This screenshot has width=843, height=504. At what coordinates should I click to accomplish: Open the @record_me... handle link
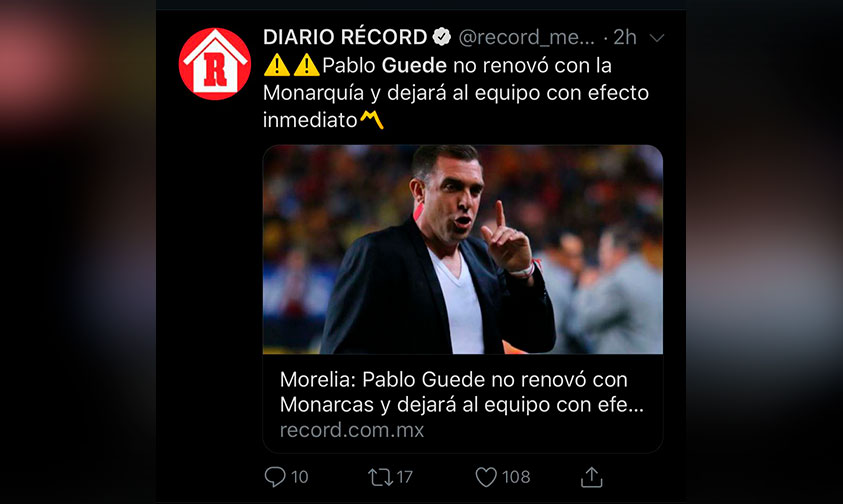(526, 37)
